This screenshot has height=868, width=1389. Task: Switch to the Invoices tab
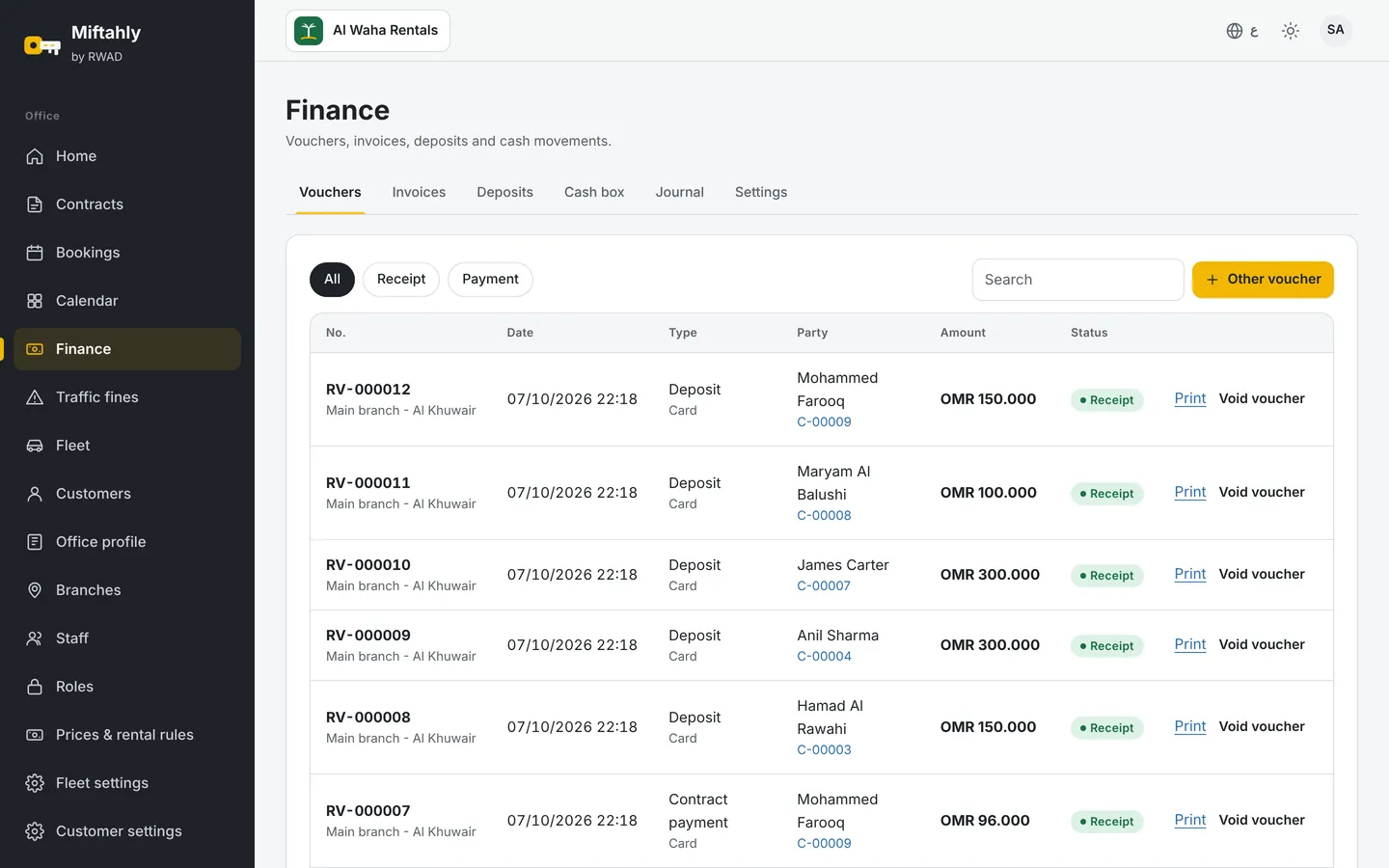pyautogui.click(x=419, y=192)
